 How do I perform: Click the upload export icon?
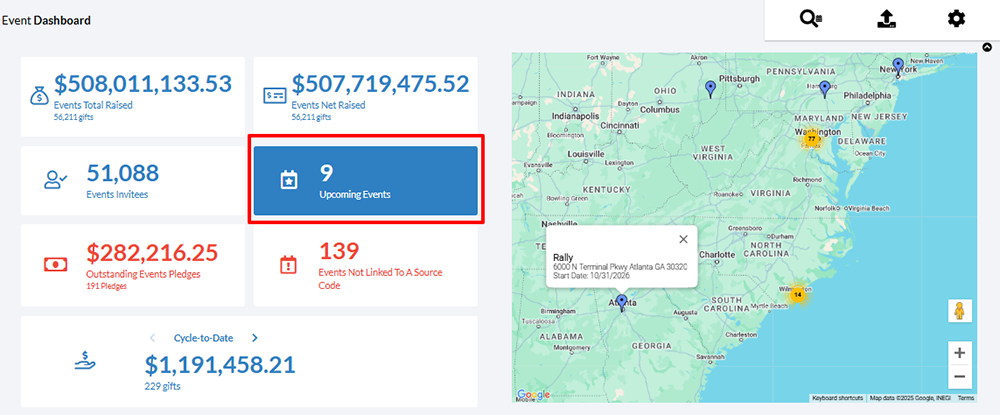click(886, 19)
